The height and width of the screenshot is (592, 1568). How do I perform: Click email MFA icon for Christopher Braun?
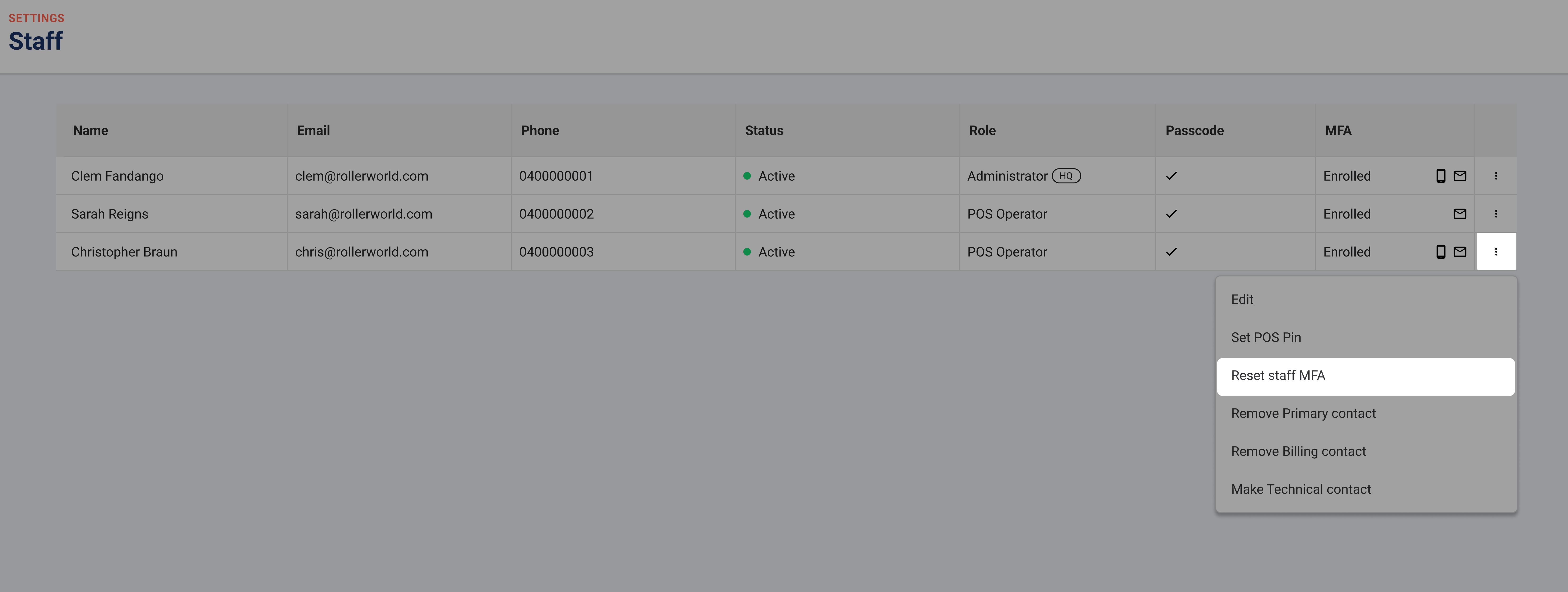(1460, 252)
